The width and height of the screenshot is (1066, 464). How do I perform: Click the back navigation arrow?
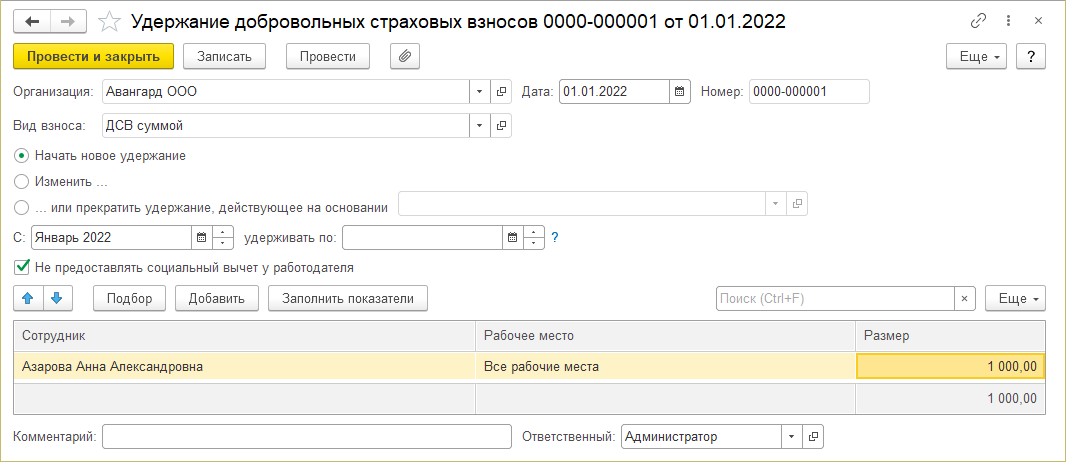tap(33, 21)
